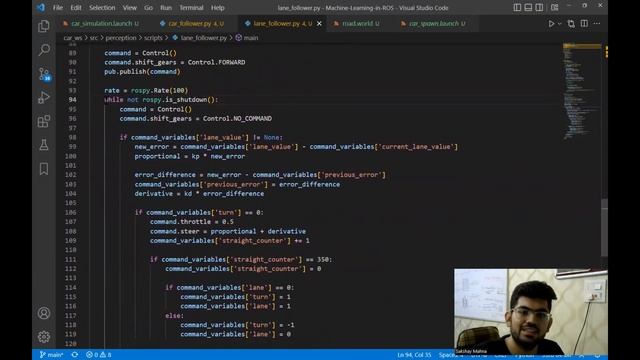Open the Run menu
Viewport: 640px width, 360px height.
point(166,8)
